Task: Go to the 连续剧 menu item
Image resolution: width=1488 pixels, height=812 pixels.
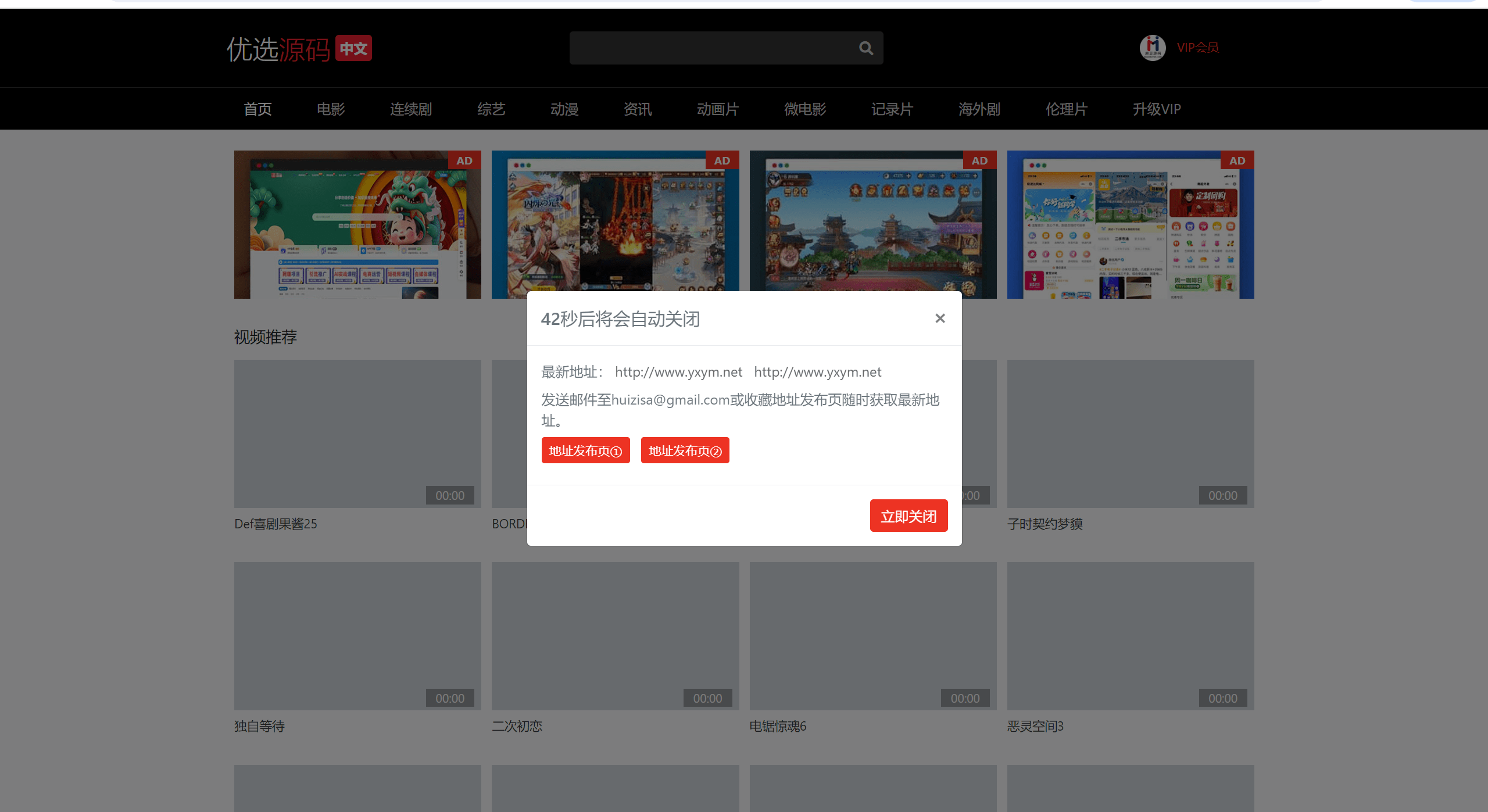Action: (411, 109)
